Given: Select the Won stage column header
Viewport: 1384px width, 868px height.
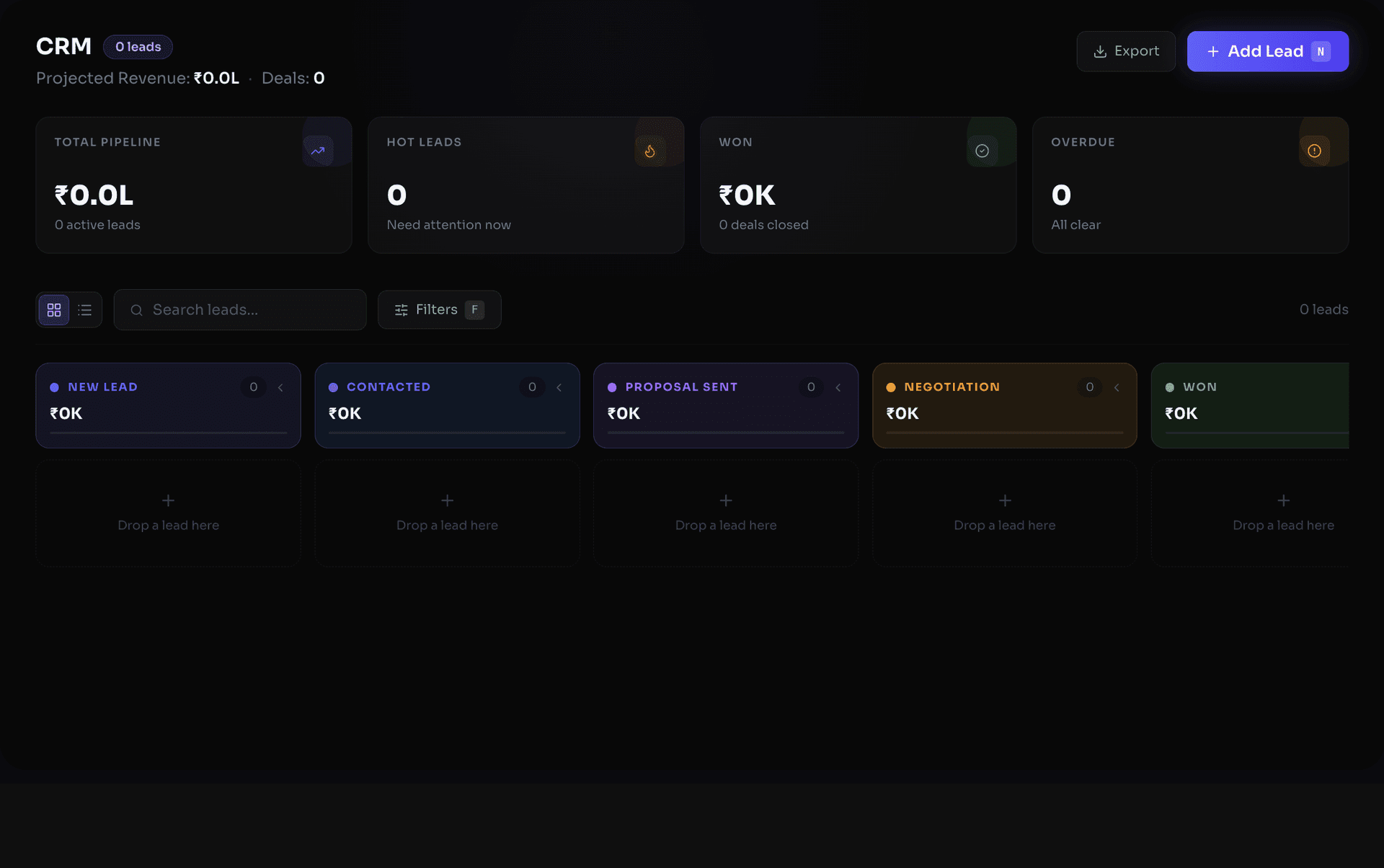Looking at the screenshot, I should tap(1199, 387).
